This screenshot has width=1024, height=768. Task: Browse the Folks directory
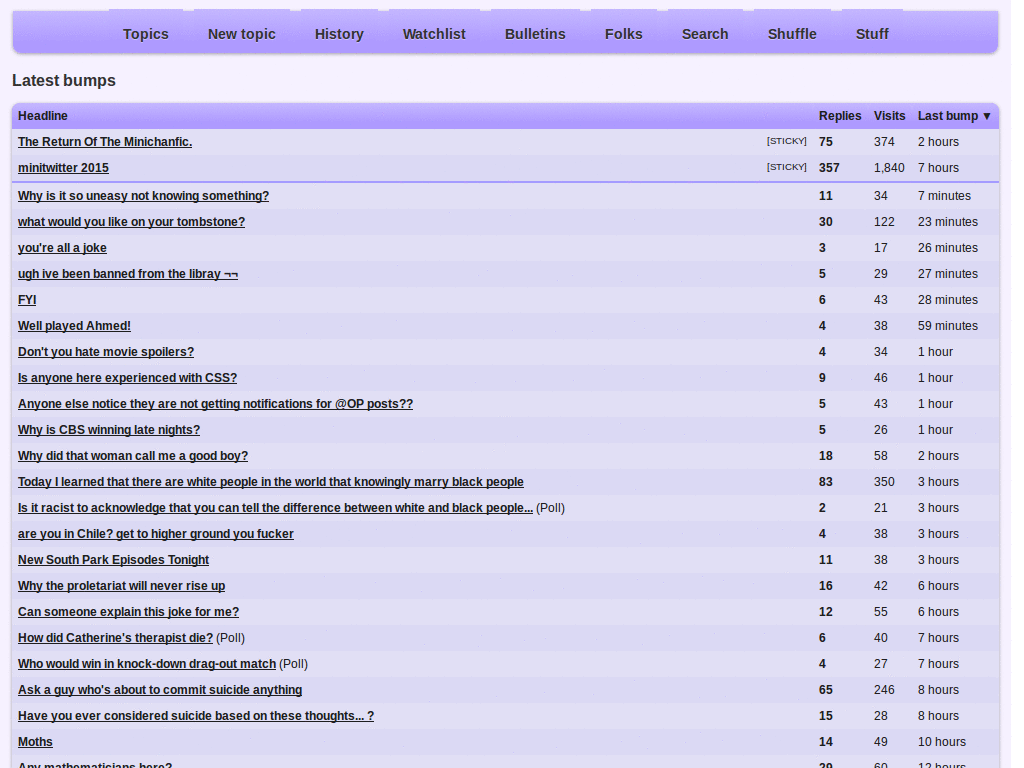pyautogui.click(x=623, y=33)
